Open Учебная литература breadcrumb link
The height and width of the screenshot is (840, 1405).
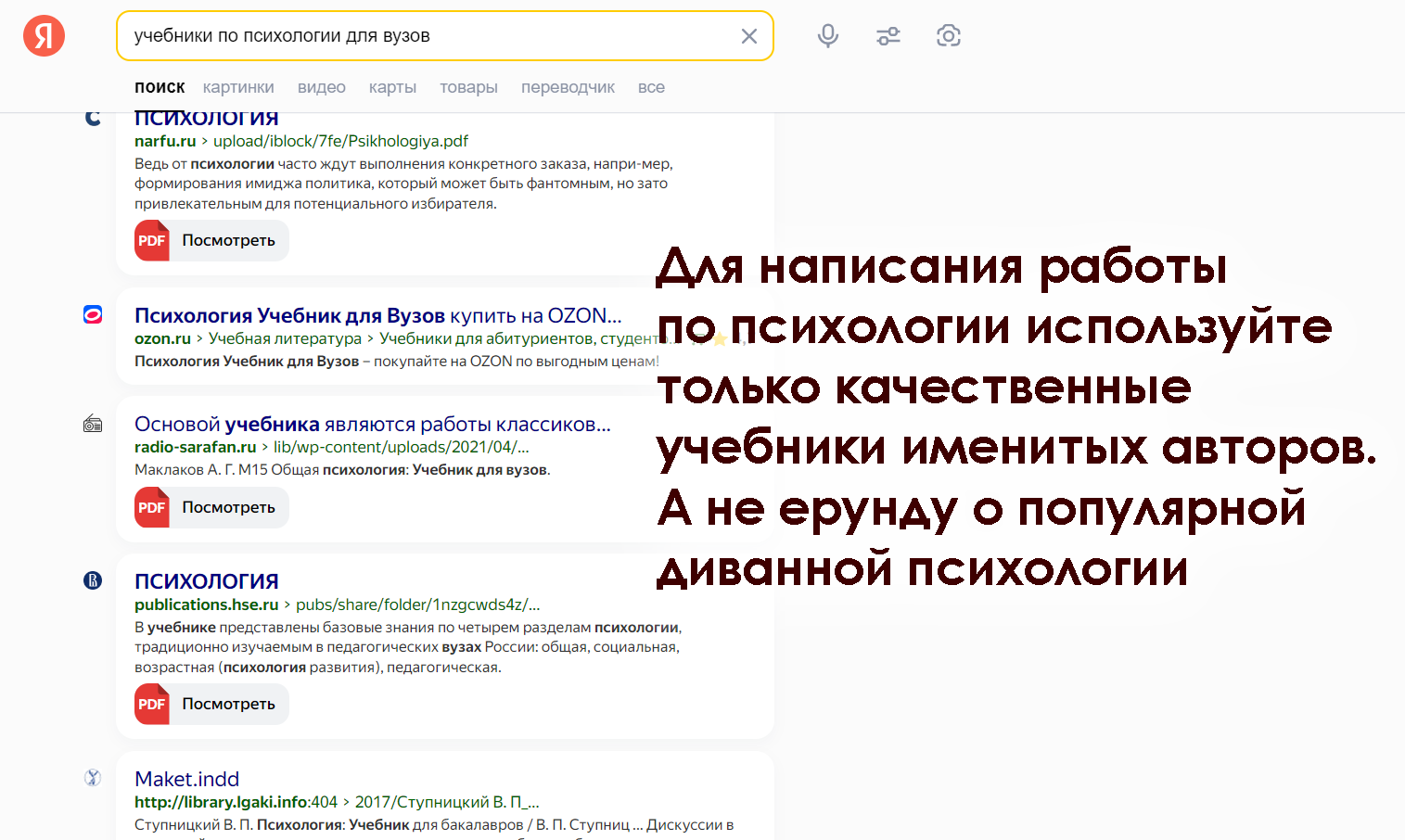[x=285, y=338]
